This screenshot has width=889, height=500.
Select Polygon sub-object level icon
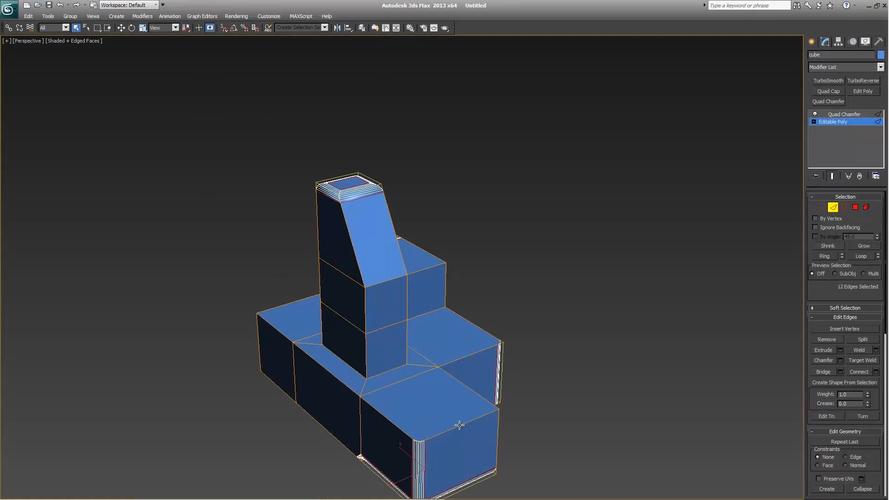pyautogui.click(x=855, y=207)
